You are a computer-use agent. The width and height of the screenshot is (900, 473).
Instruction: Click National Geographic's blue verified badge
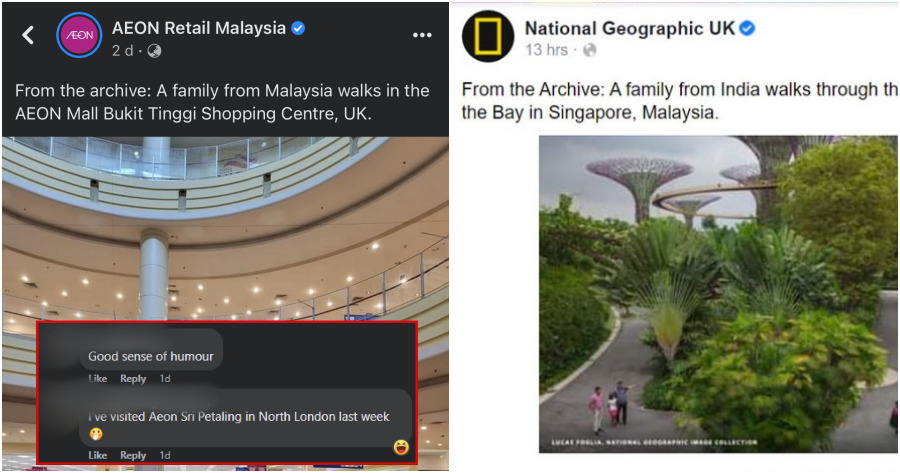click(747, 28)
